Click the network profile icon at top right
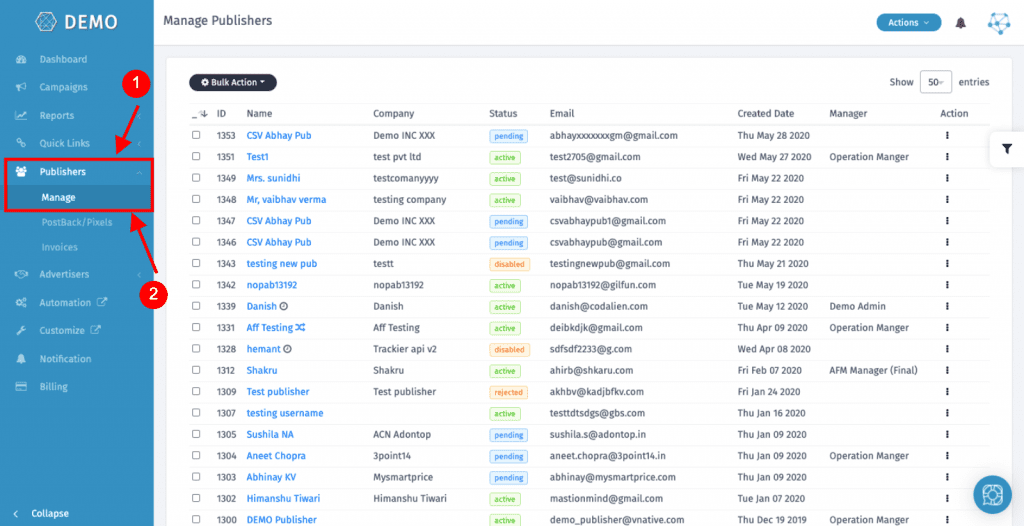The height and width of the screenshot is (526, 1024). point(998,23)
